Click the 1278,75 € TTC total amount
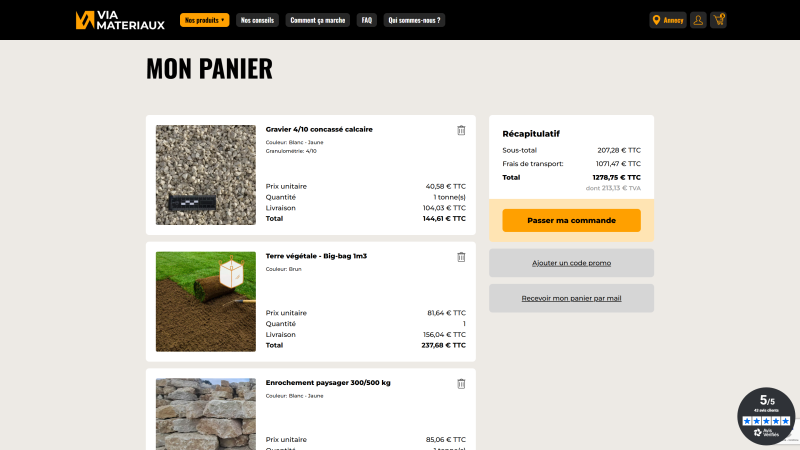The image size is (800, 450). (x=616, y=178)
